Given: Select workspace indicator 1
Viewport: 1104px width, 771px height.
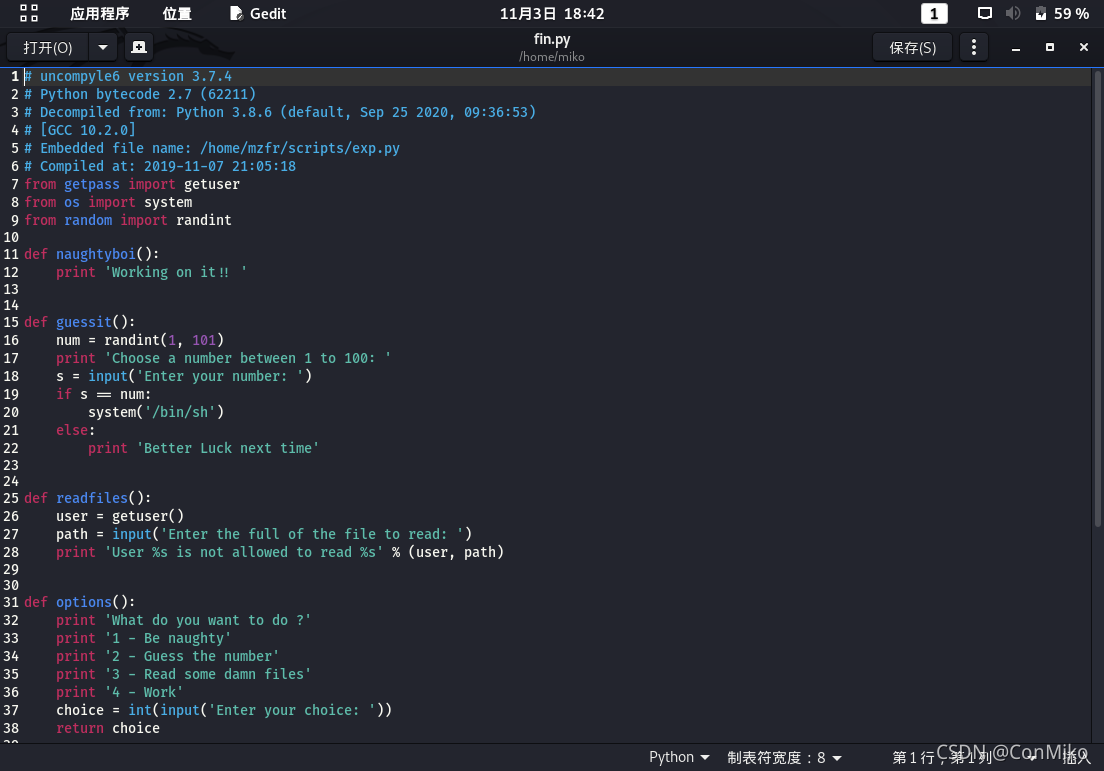Looking at the screenshot, I should tap(934, 13).
